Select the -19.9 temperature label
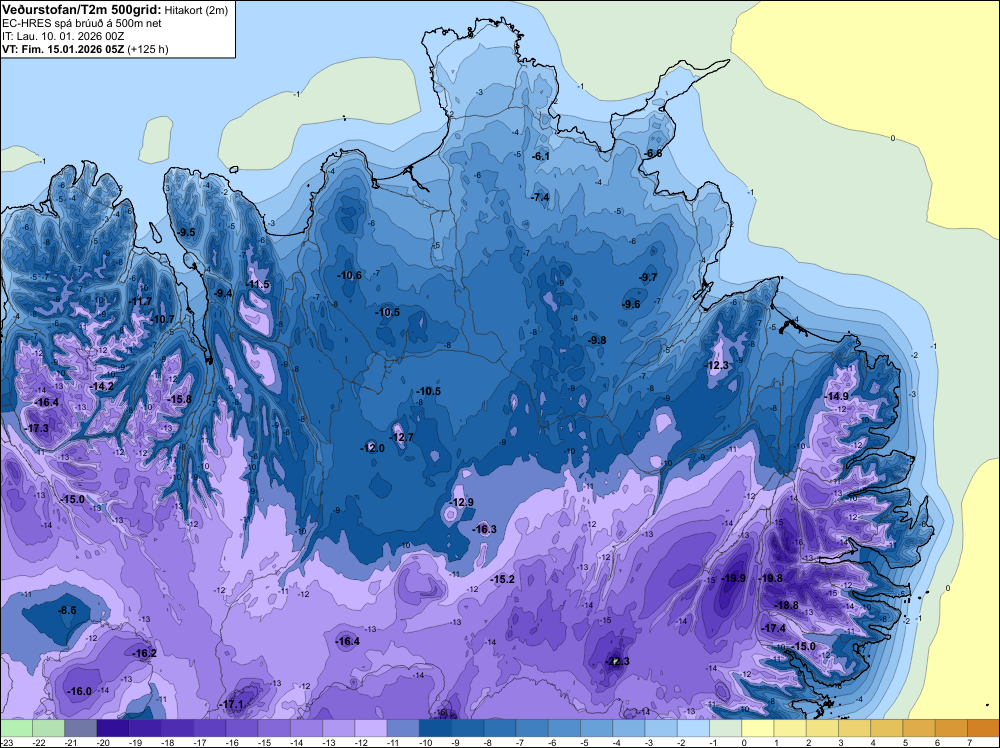The width and height of the screenshot is (1000, 748). pos(733,578)
